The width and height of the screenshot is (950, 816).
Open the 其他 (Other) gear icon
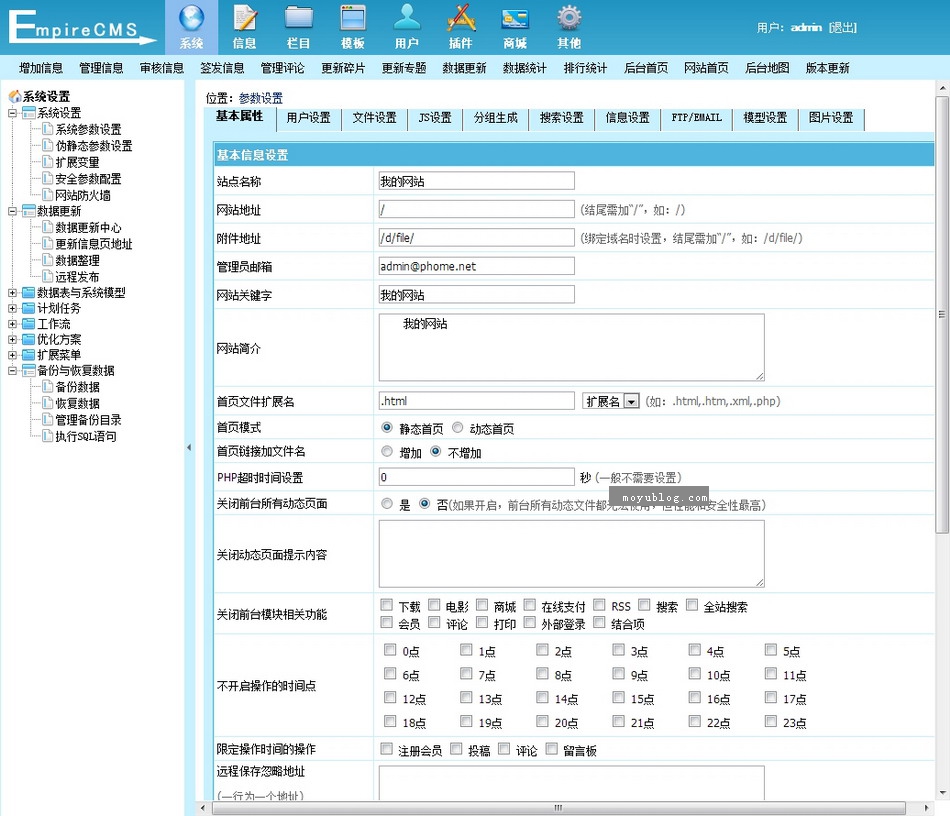pyautogui.click(x=569, y=18)
